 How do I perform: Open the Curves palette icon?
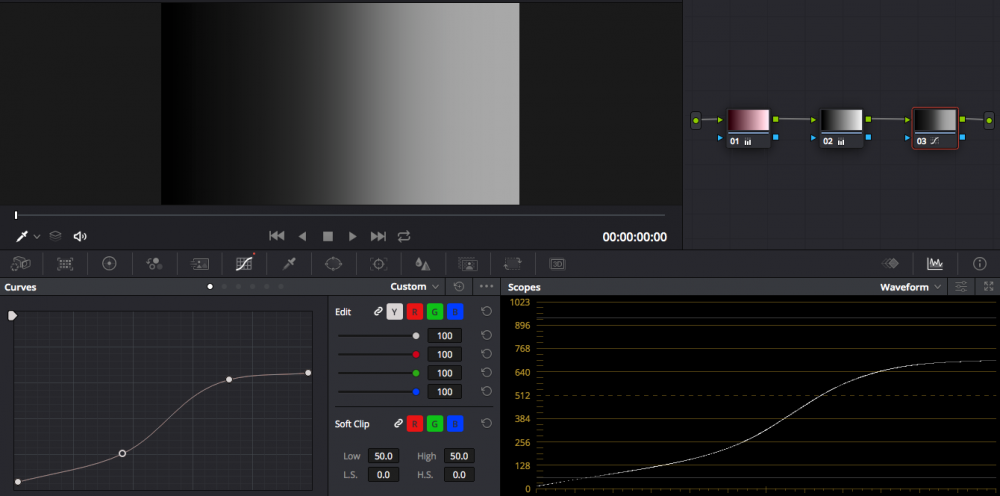244,264
